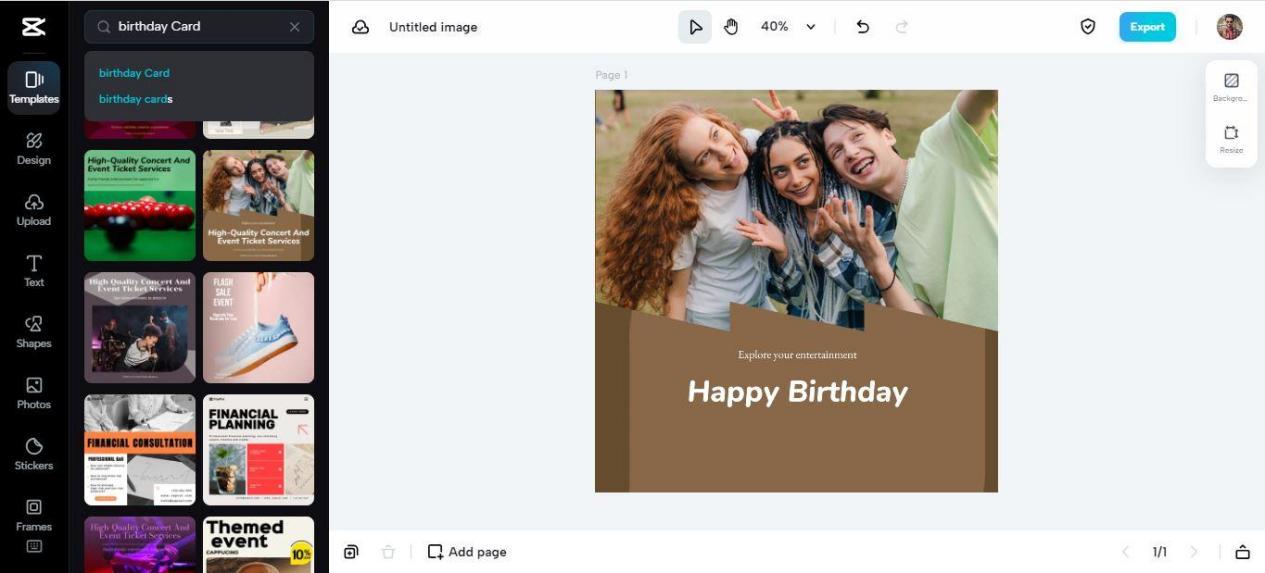Open the Upload panel
This screenshot has height=573, width=1265.
[x=34, y=209]
